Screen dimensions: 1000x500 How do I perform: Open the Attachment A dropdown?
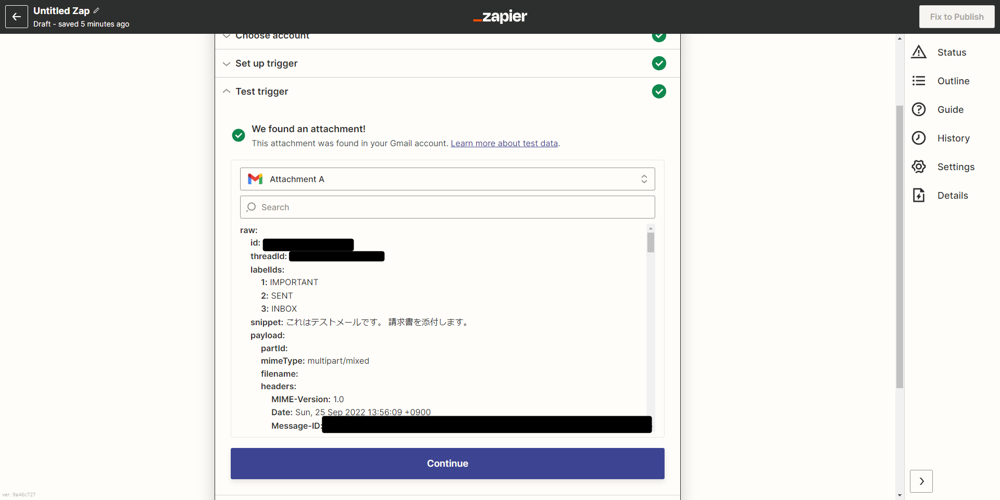pos(448,179)
